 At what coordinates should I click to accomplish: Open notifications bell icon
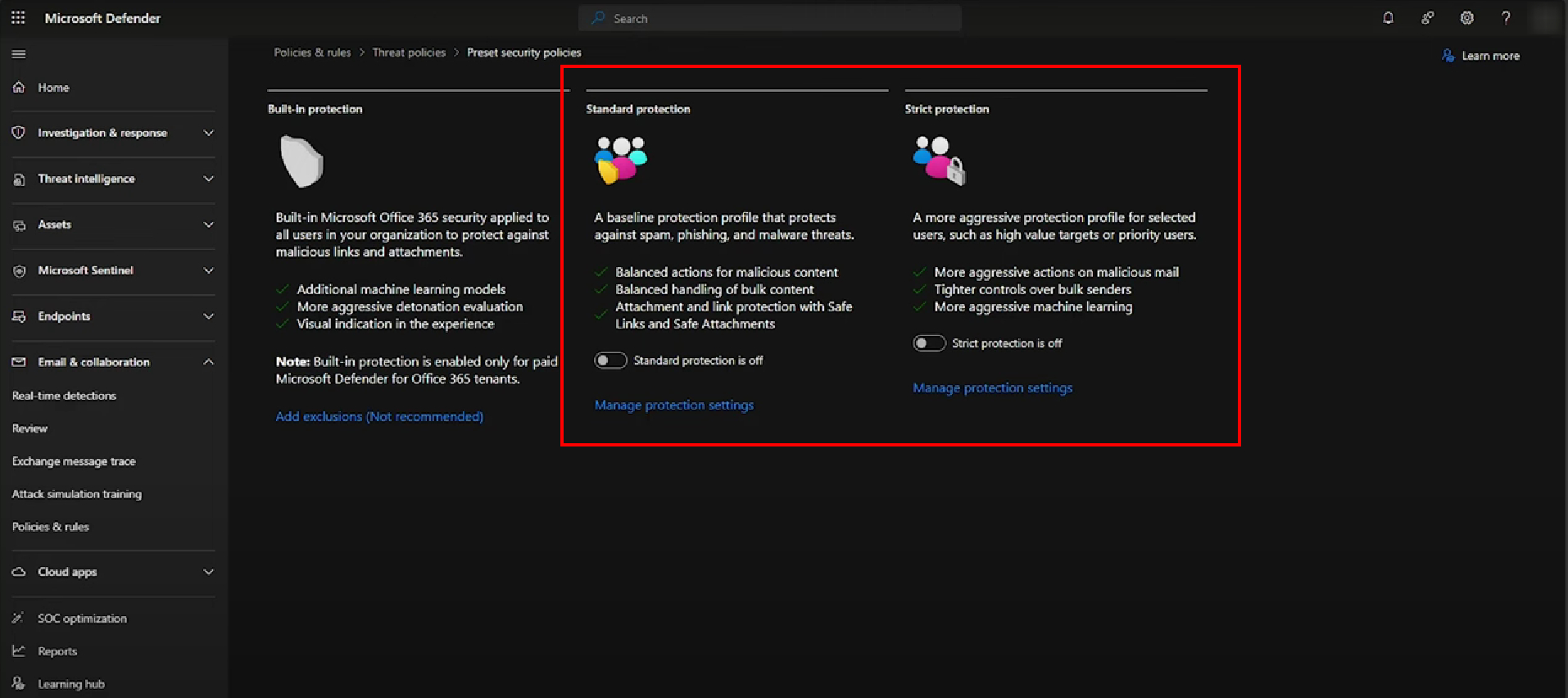click(x=1388, y=18)
